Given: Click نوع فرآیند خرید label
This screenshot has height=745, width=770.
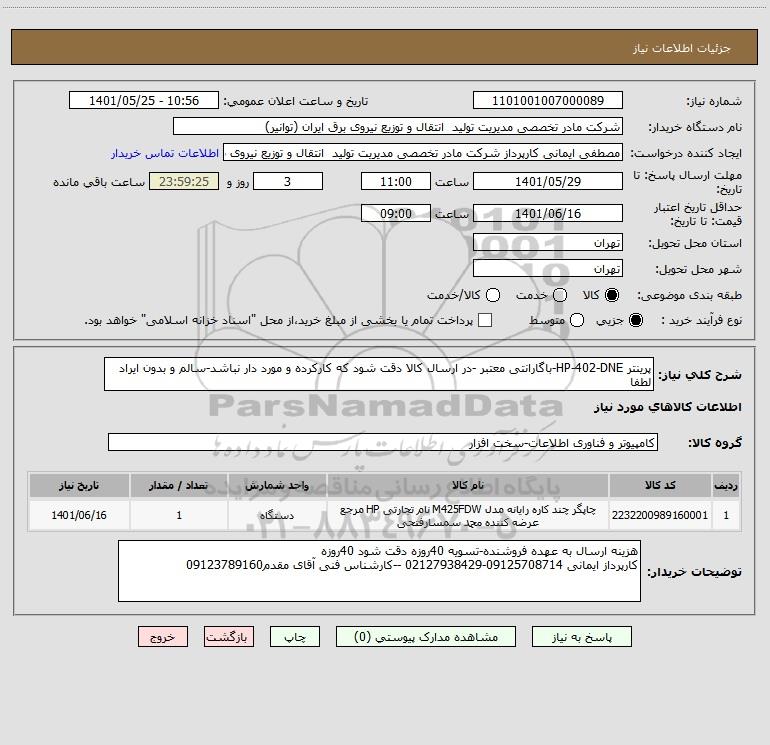Looking at the screenshot, I should click(701, 320).
